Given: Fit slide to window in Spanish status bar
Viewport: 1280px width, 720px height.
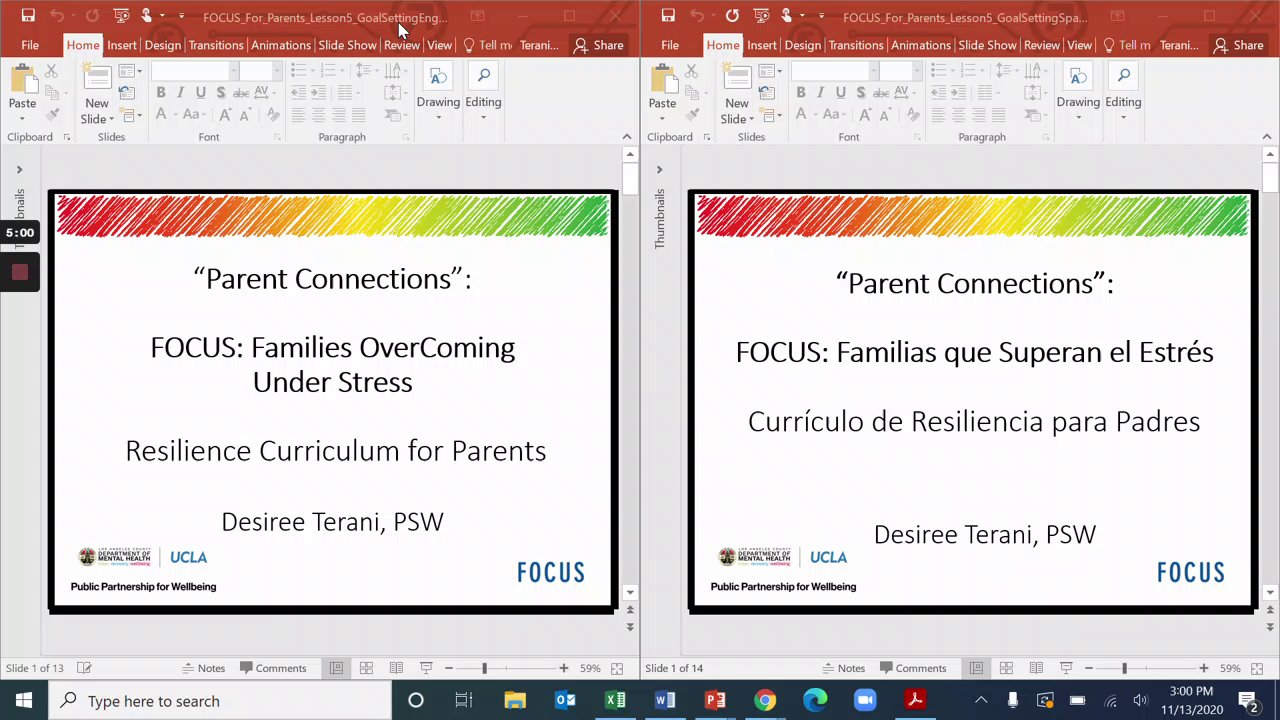Looking at the screenshot, I should 1258,668.
